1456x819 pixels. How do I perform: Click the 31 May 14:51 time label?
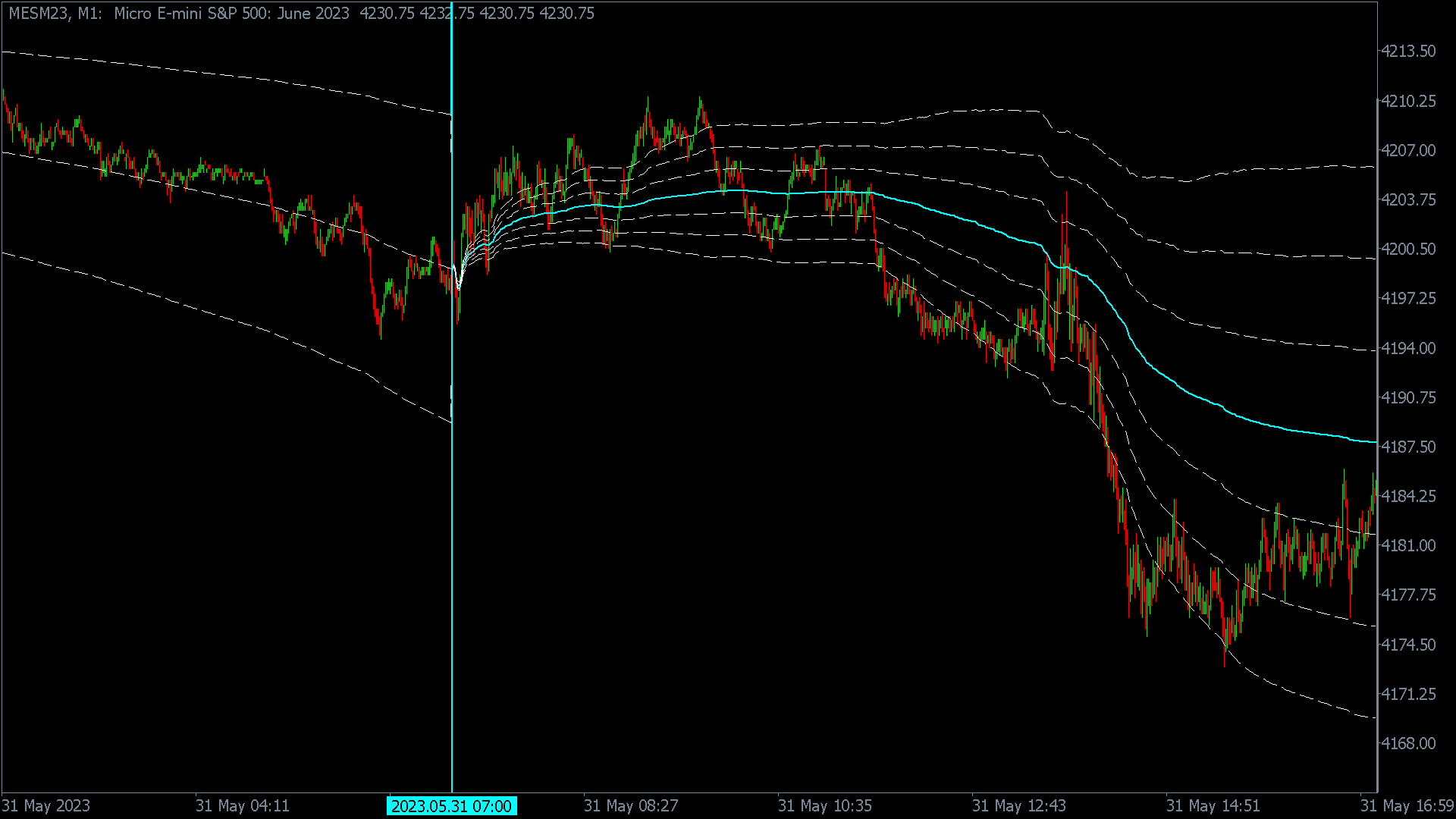(1213, 806)
